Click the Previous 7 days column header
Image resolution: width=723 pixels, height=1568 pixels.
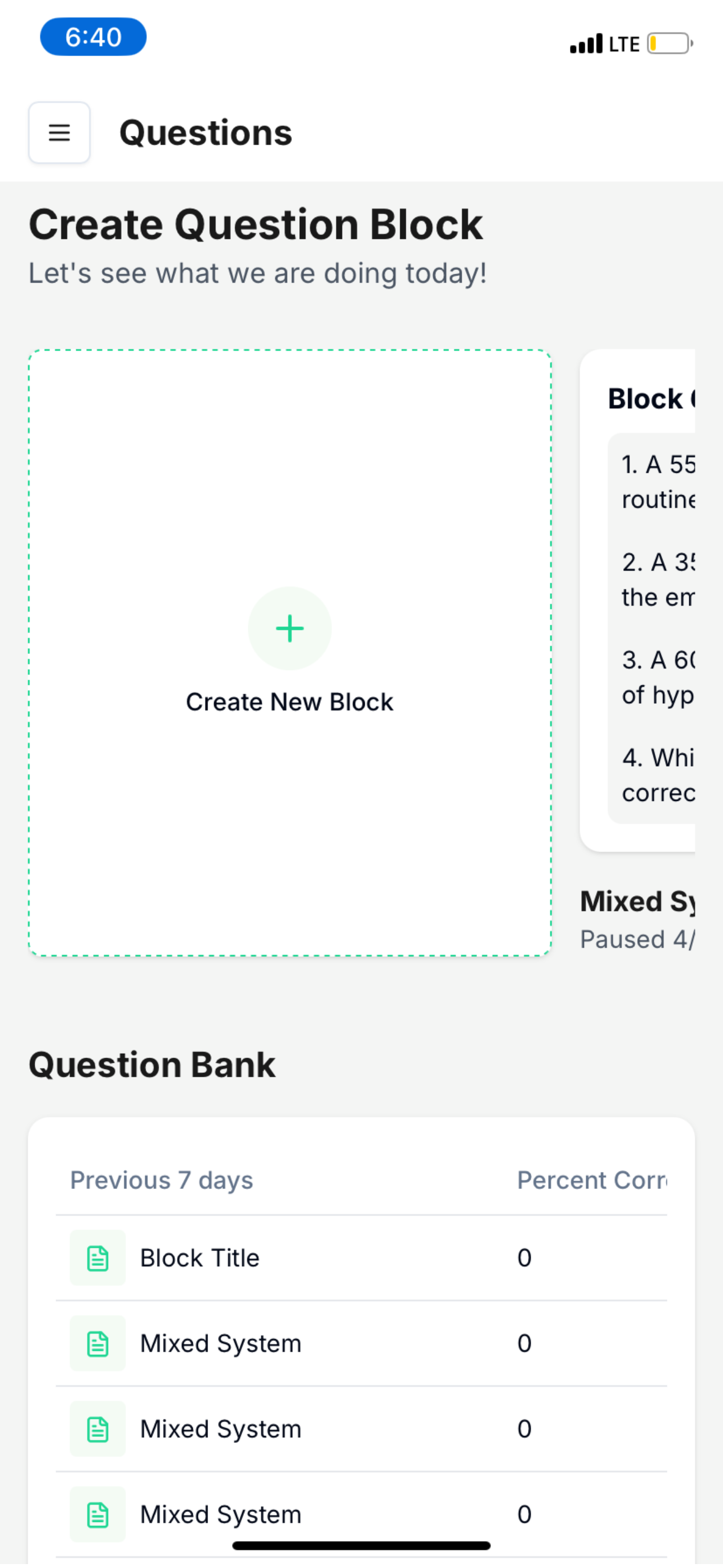161,1180
